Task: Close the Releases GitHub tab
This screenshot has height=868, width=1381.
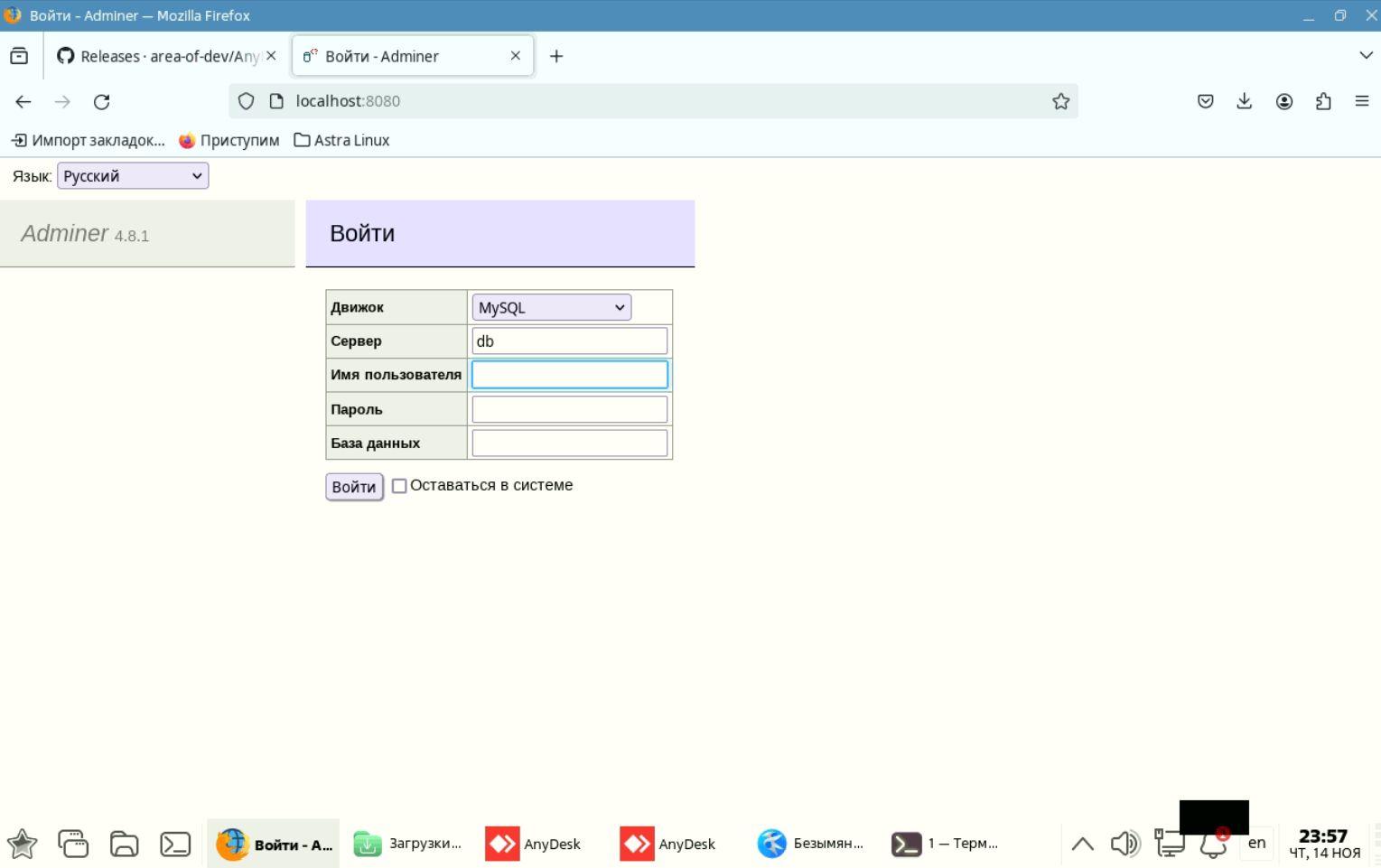Action: 271,56
